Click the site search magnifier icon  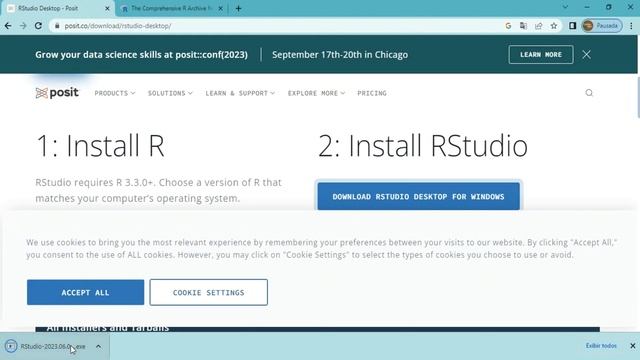click(589, 93)
